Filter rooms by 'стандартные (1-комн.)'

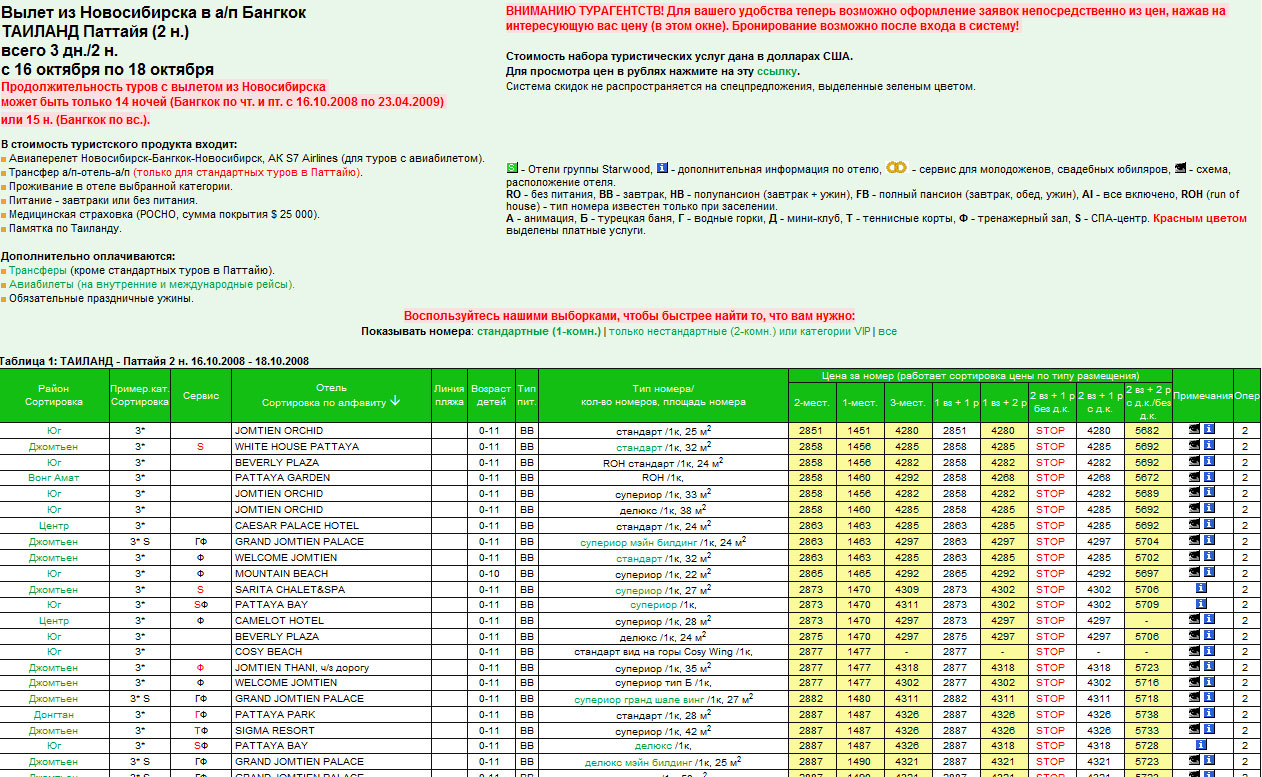click(539, 331)
